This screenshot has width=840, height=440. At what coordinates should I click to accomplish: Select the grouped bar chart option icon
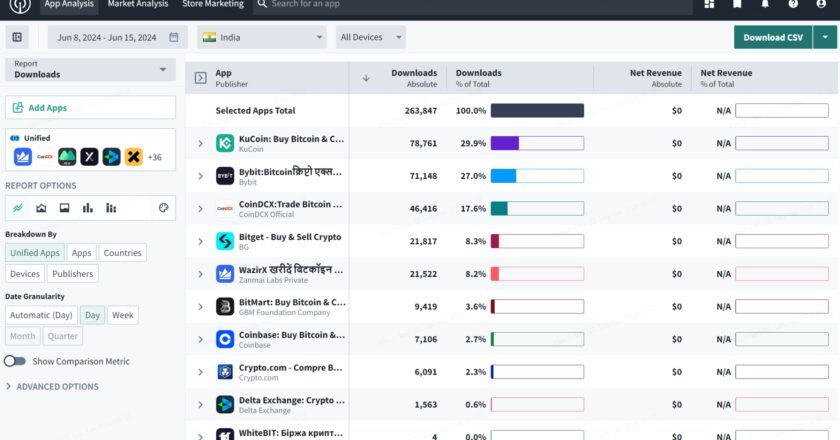[111, 208]
